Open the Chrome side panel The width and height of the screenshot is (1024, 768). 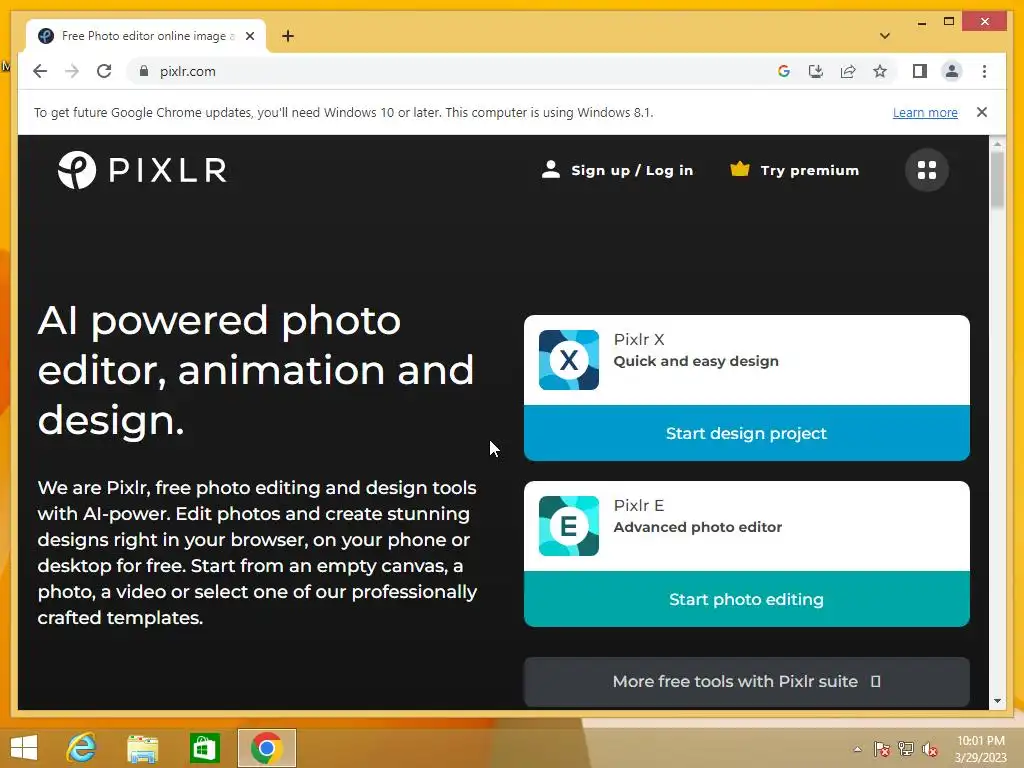(x=920, y=71)
